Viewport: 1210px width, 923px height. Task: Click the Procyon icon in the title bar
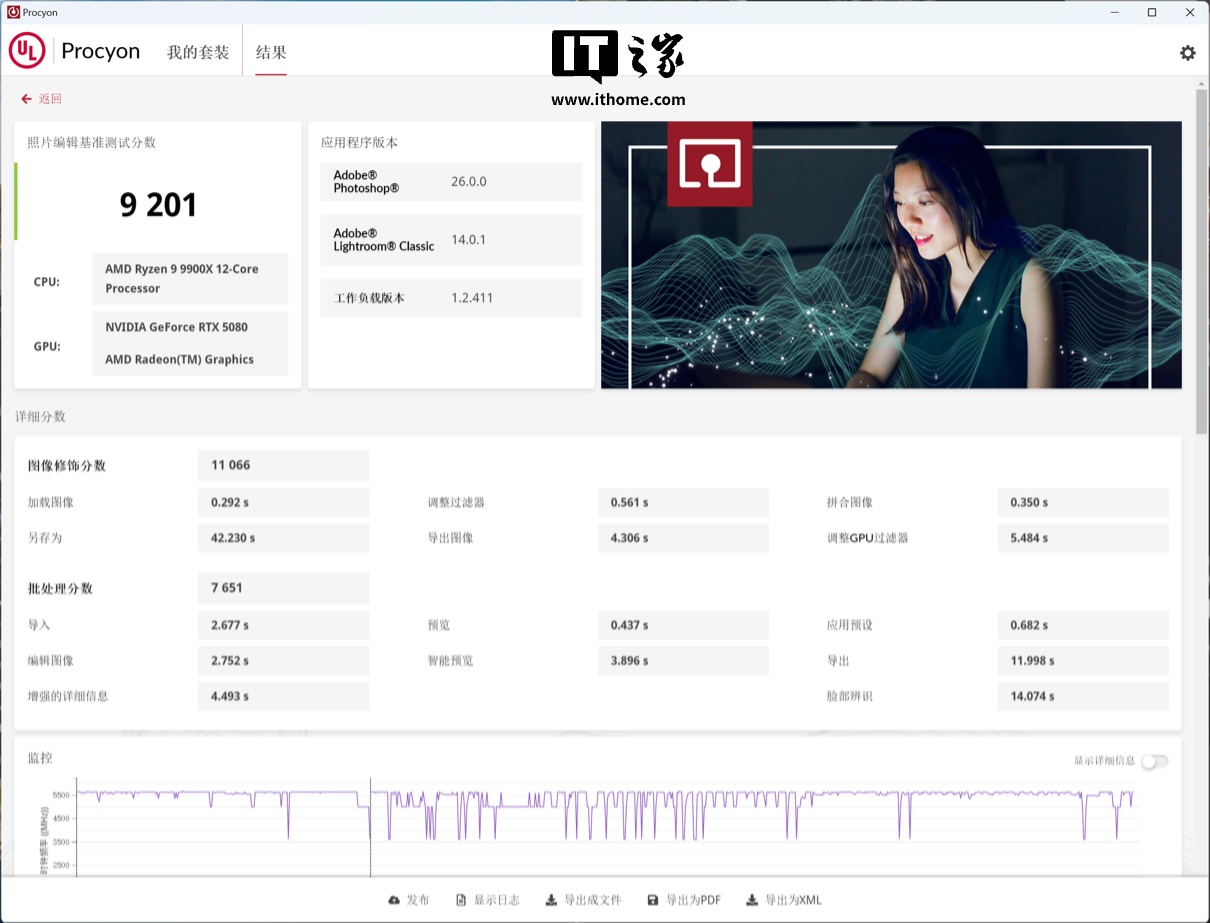click(13, 12)
